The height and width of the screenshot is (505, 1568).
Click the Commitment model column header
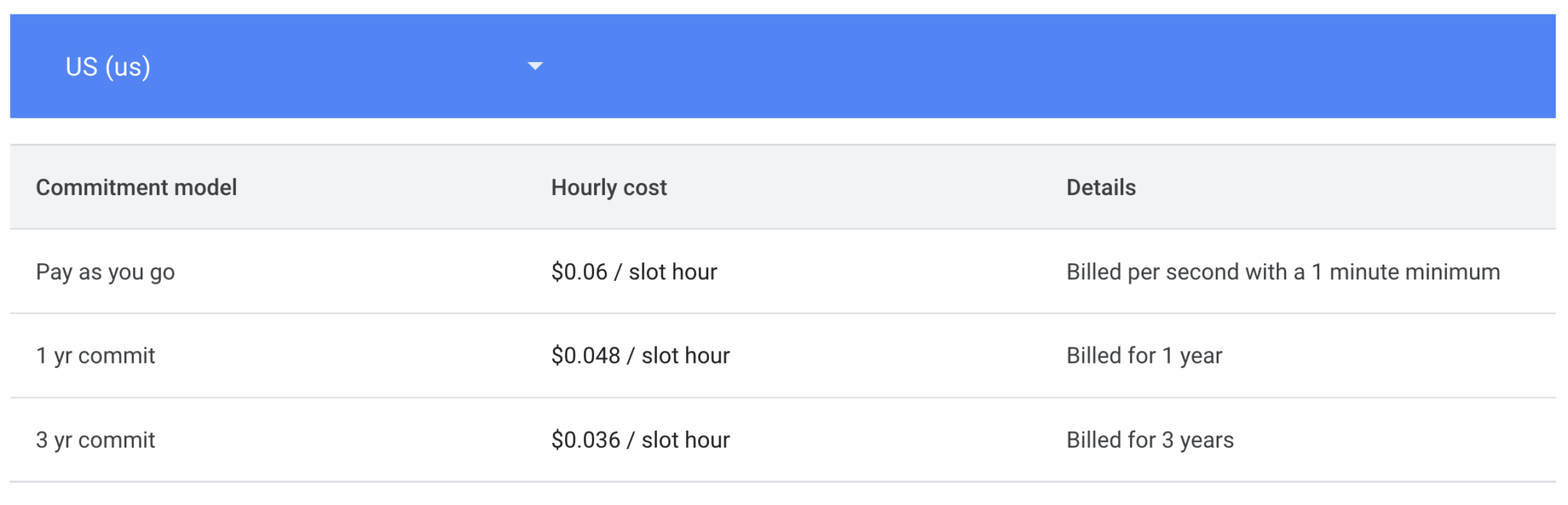136,187
